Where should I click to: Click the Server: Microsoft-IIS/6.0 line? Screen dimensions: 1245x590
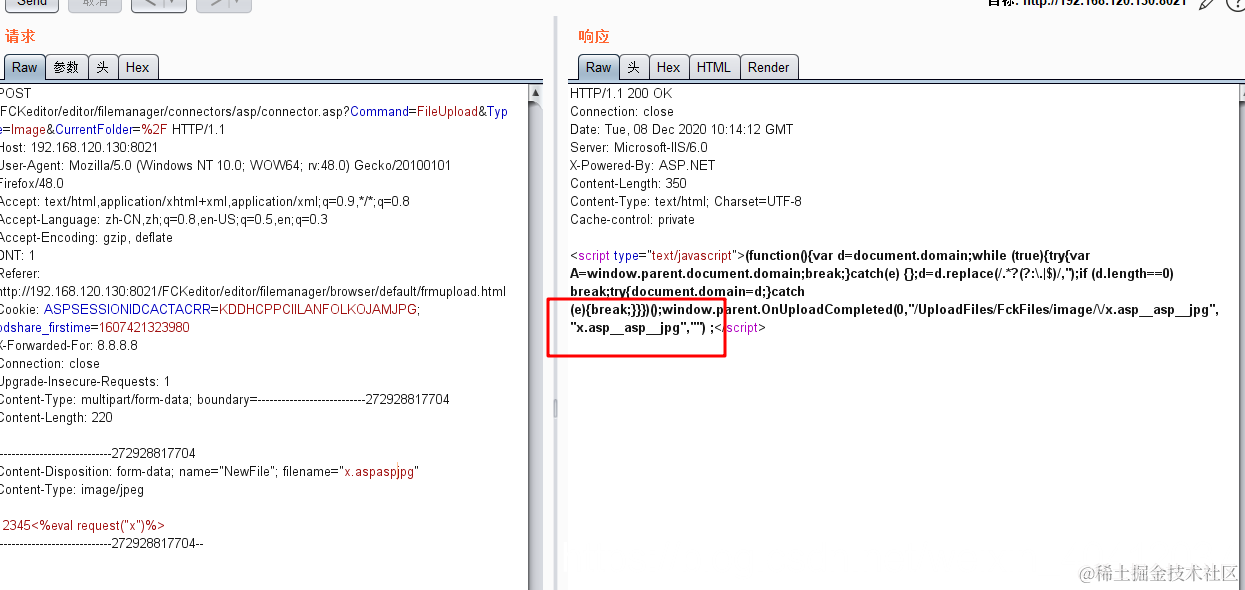(638, 147)
